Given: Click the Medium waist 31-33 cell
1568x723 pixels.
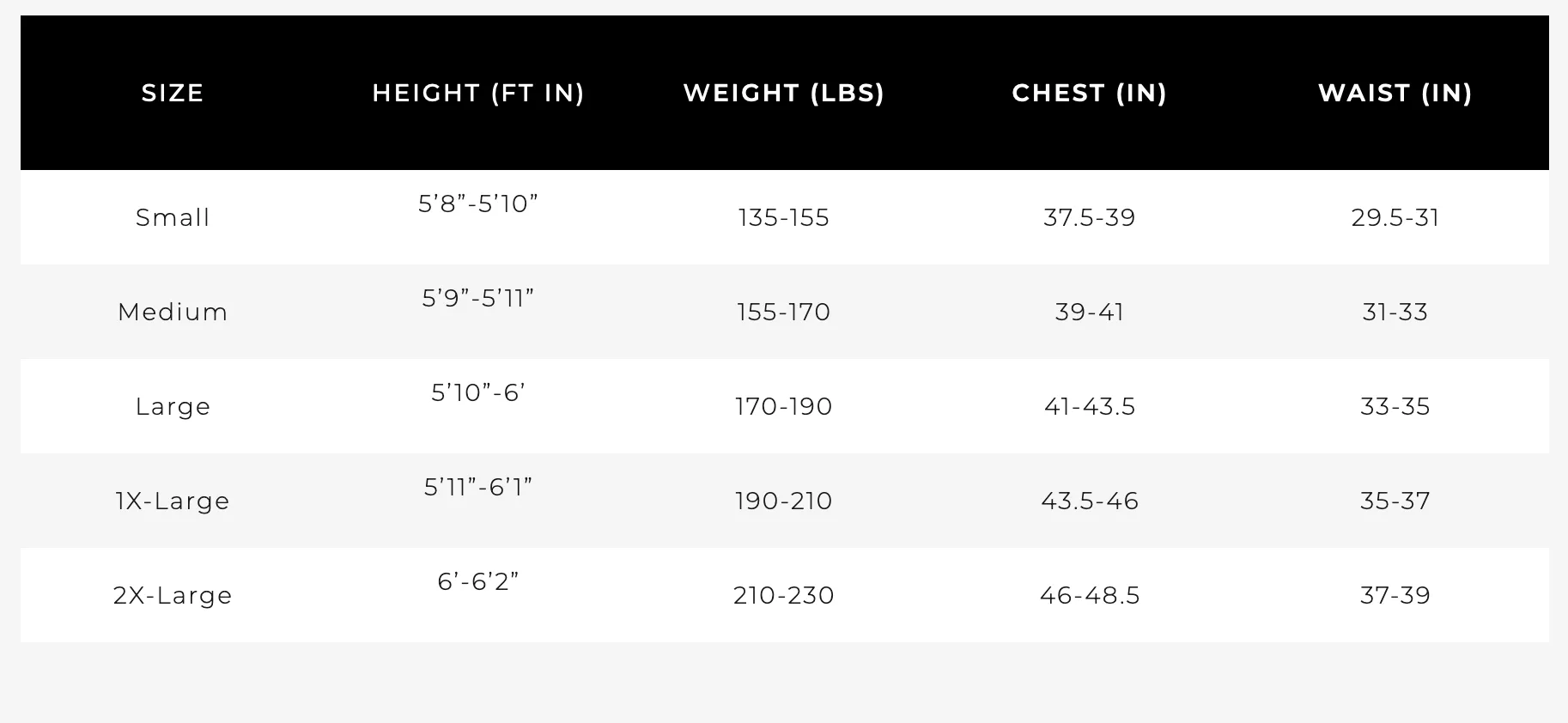Looking at the screenshot, I should [1395, 312].
